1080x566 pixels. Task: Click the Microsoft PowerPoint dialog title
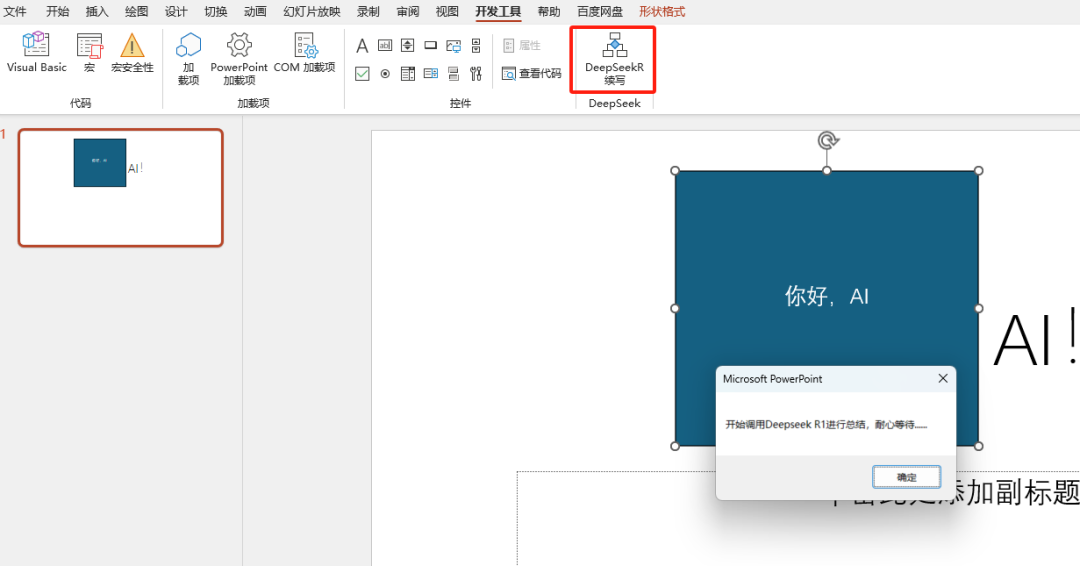click(772, 379)
